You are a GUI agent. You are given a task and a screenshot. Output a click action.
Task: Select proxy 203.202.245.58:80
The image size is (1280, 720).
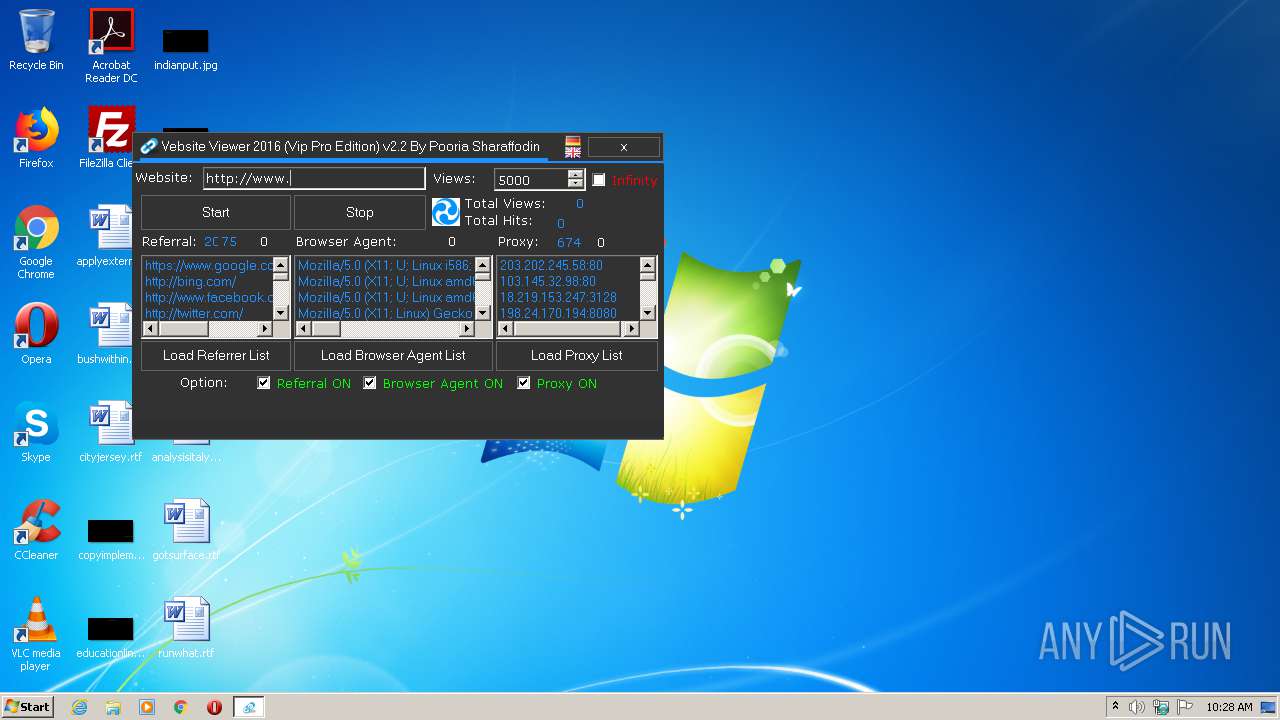(551, 266)
